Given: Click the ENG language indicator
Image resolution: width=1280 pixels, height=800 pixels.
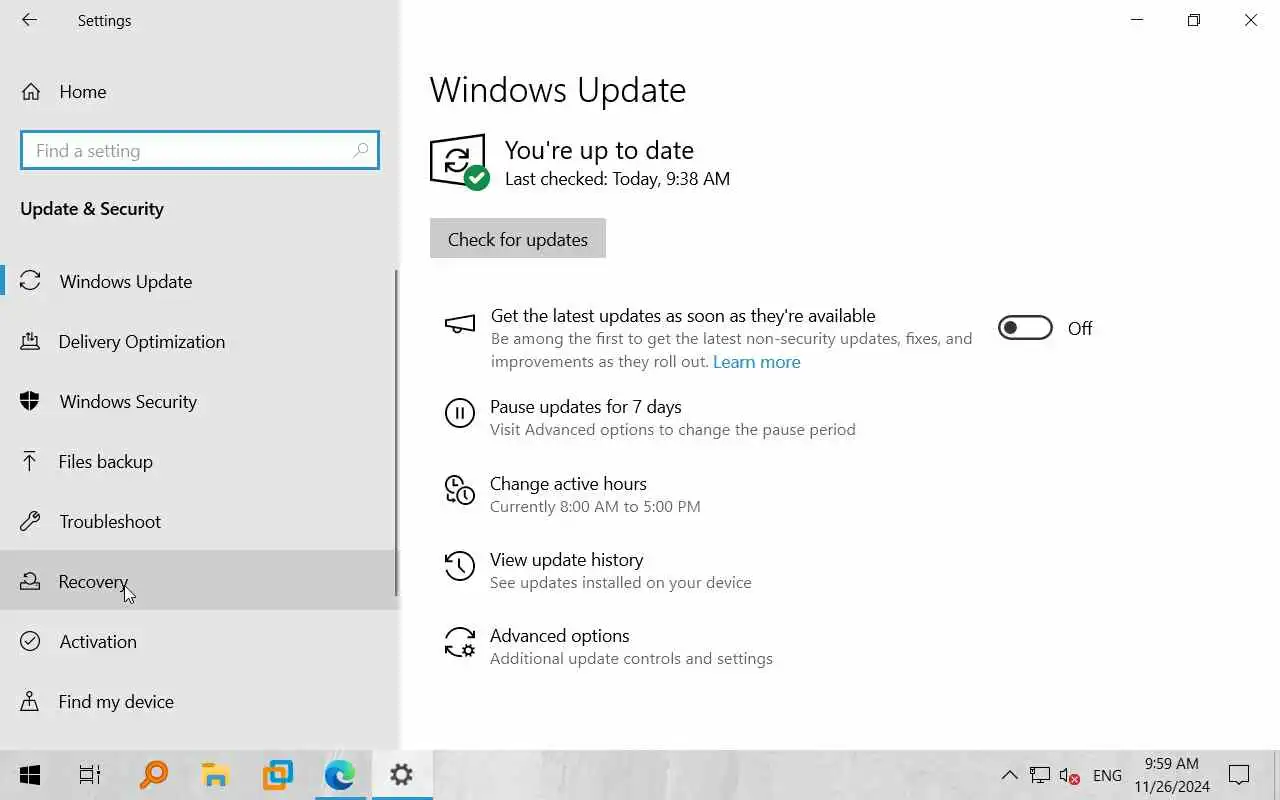Looking at the screenshot, I should pos(1107,775).
